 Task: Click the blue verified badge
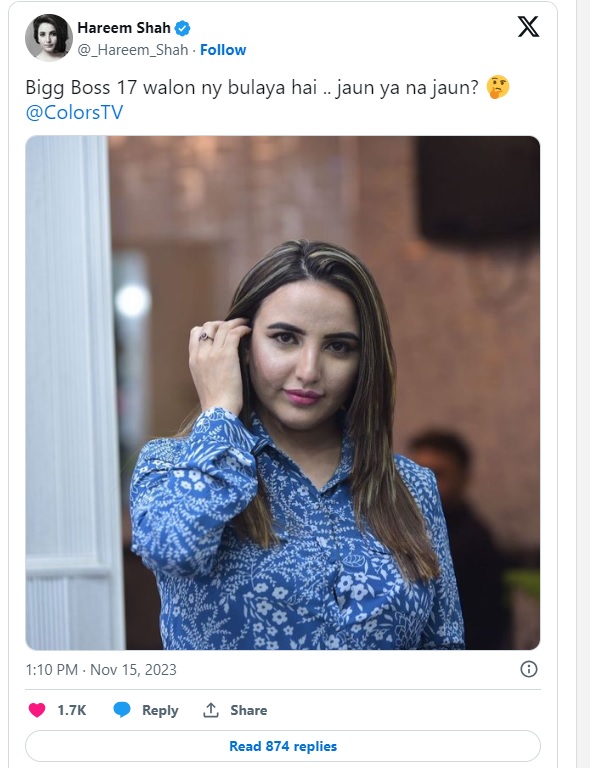click(x=183, y=28)
